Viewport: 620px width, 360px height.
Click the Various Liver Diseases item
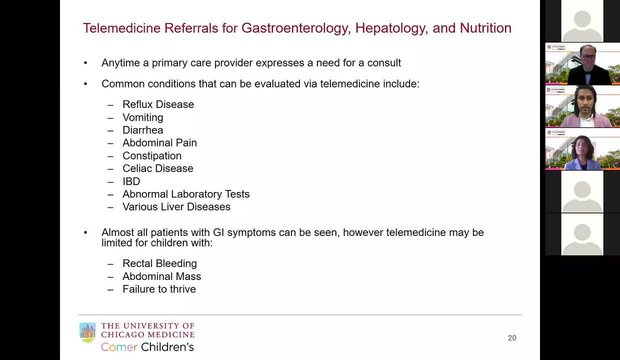pos(176,207)
